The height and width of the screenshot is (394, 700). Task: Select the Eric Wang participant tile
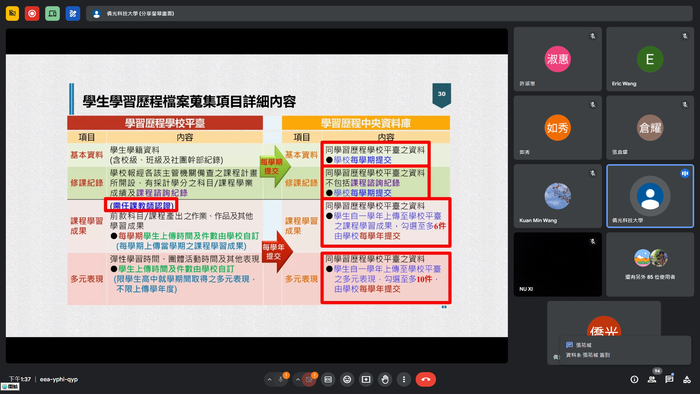tap(650, 59)
